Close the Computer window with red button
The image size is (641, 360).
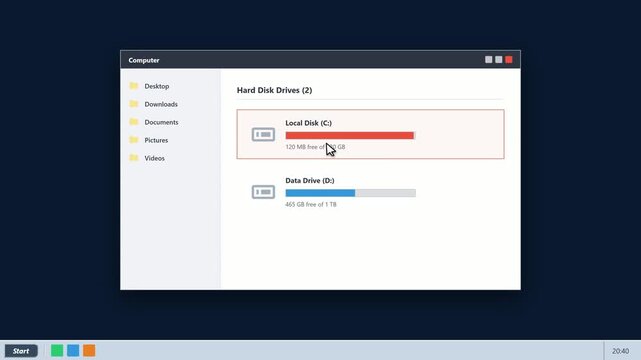point(509,60)
